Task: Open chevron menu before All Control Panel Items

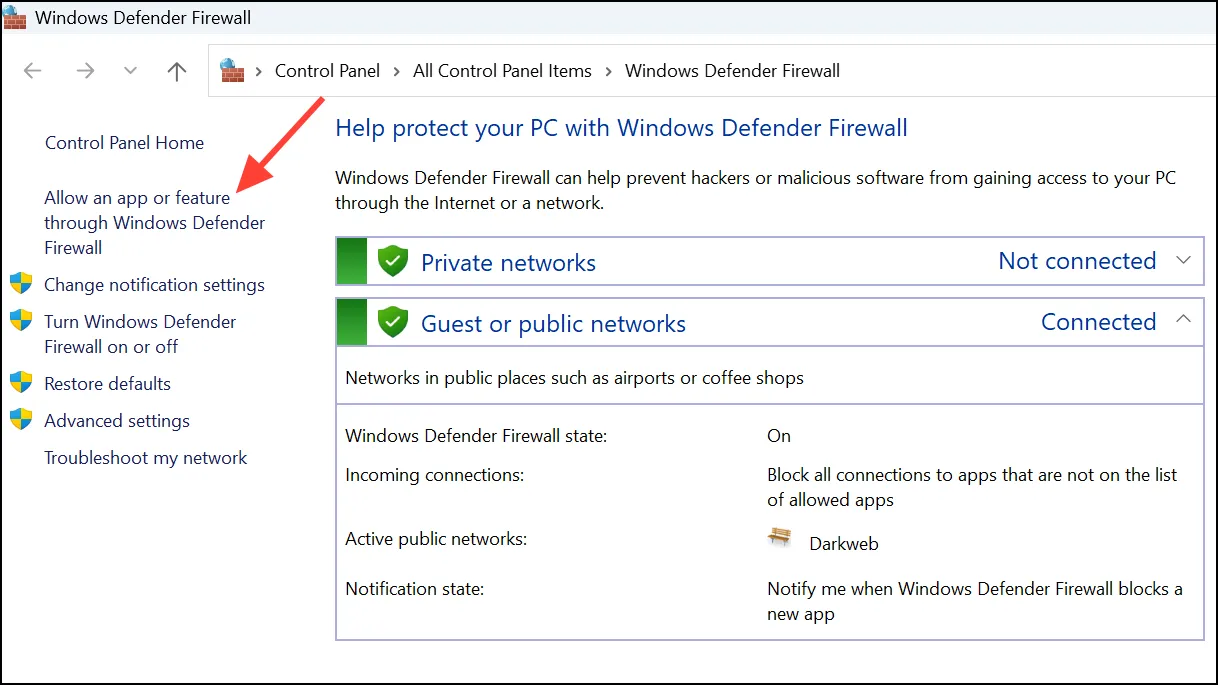Action: tap(397, 71)
